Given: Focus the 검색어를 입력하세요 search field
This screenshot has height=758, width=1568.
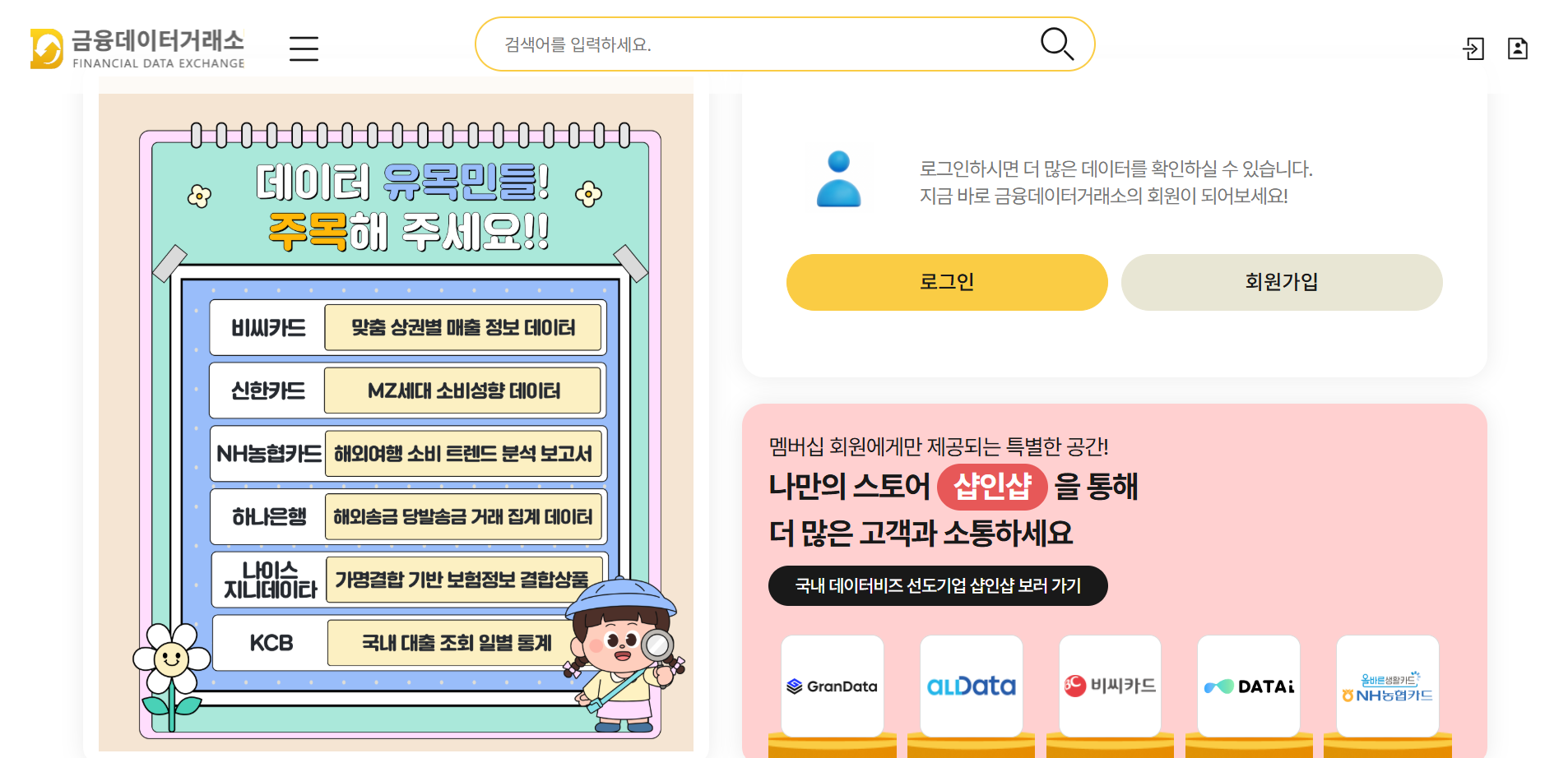Looking at the screenshot, I should 765,44.
